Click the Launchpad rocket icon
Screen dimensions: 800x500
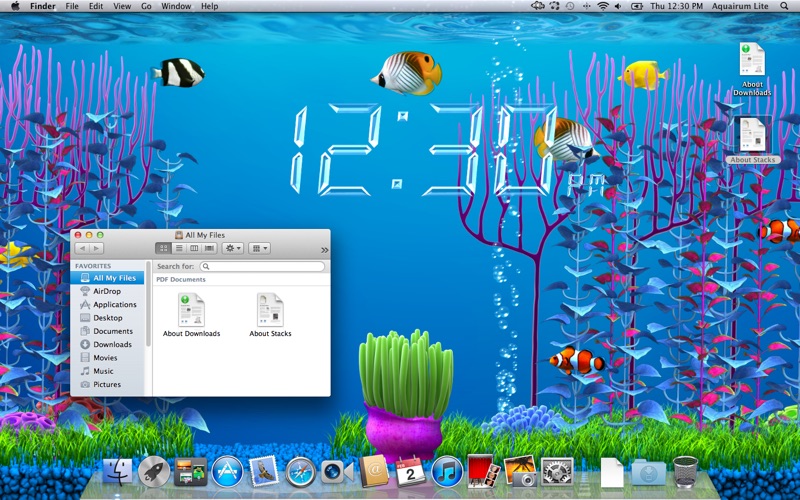(154, 471)
